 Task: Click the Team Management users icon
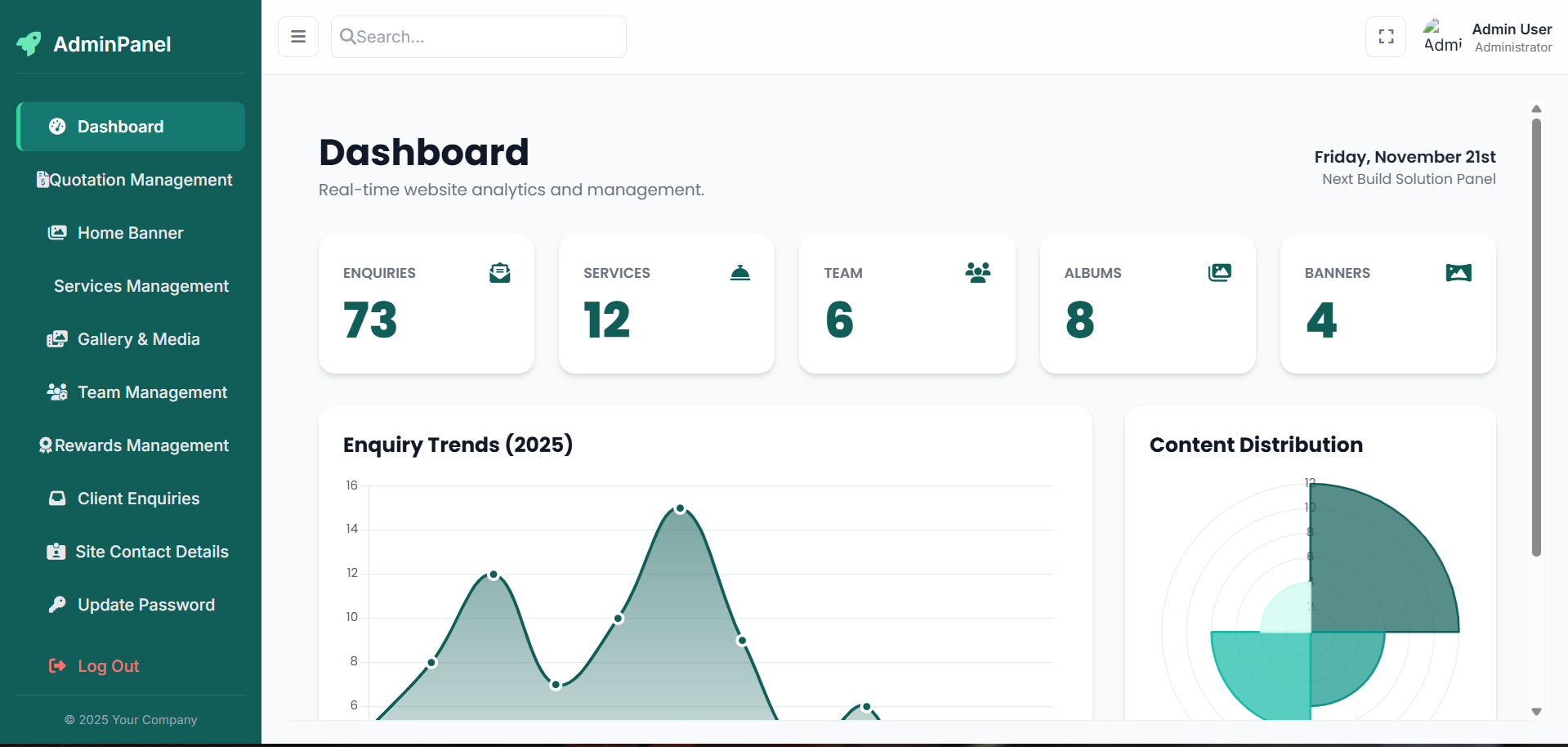click(x=56, y=392)
